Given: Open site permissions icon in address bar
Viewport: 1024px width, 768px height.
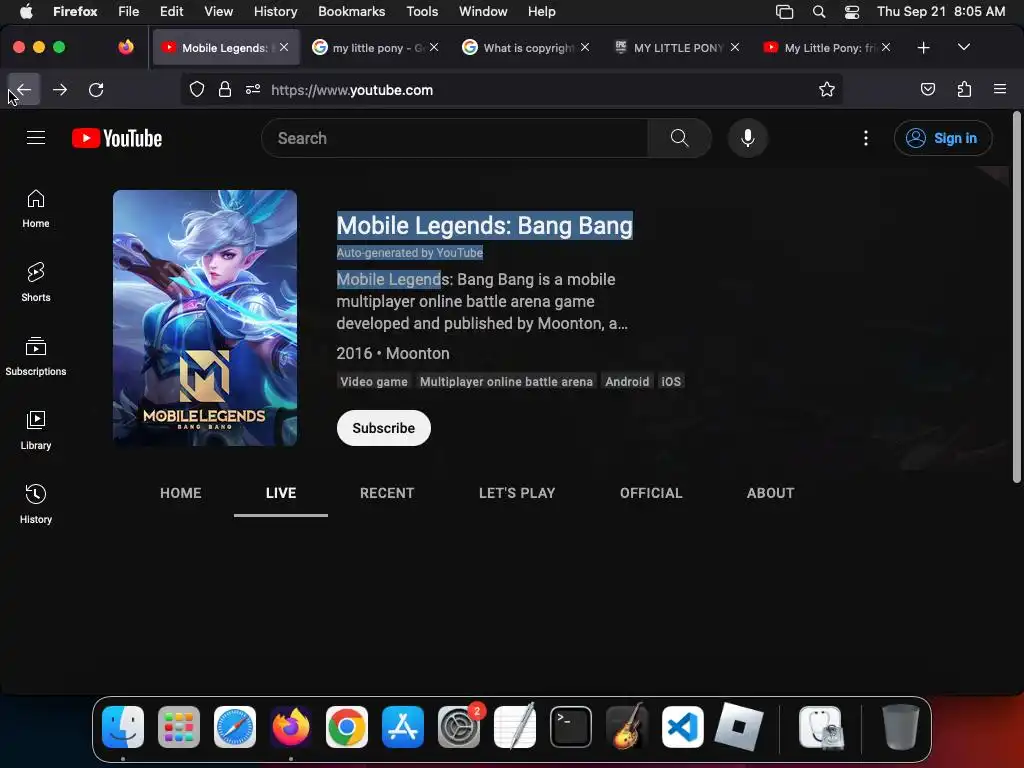Looking at the screenshot, I should point(253,89).
